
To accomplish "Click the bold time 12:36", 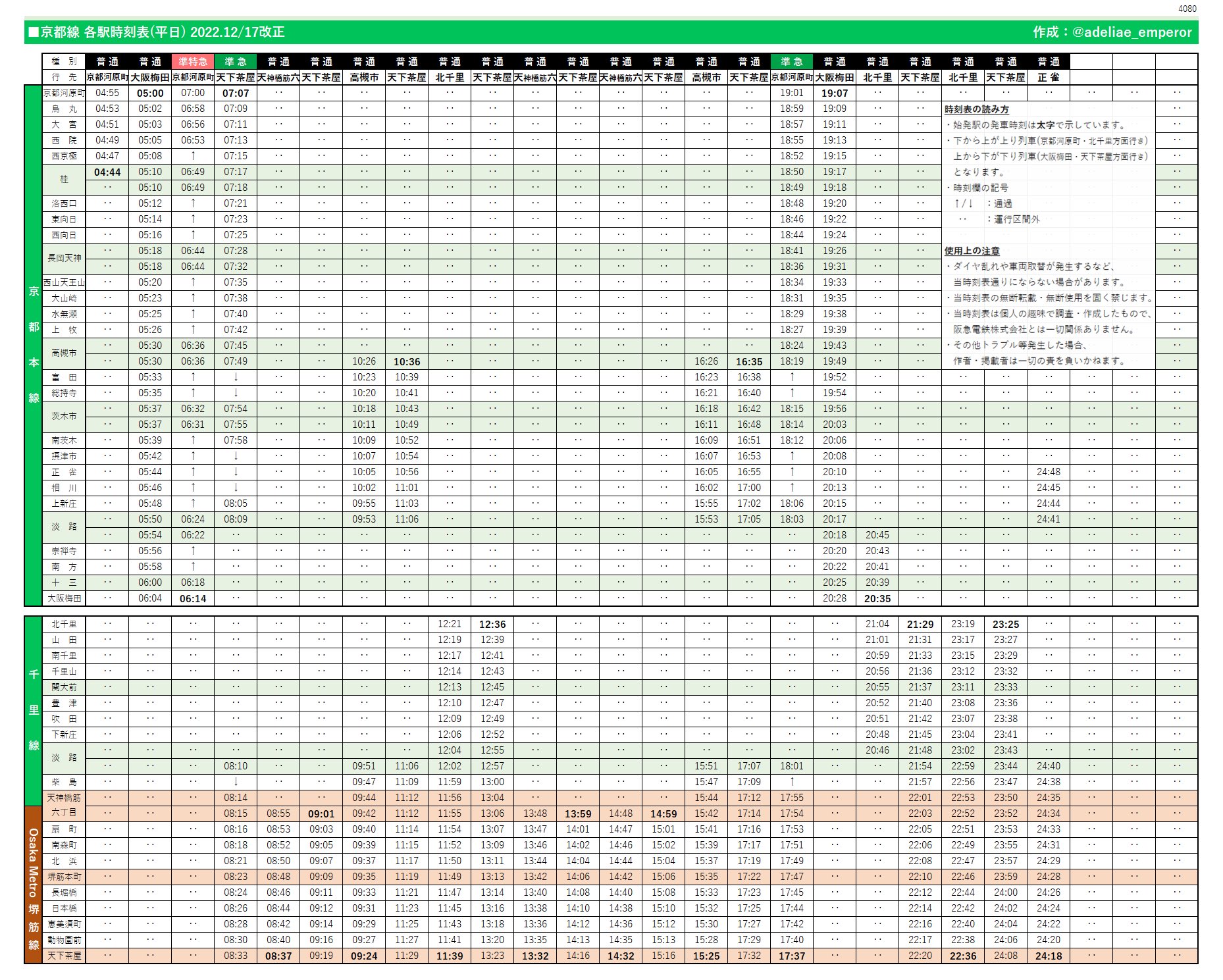I will point(492,624).
